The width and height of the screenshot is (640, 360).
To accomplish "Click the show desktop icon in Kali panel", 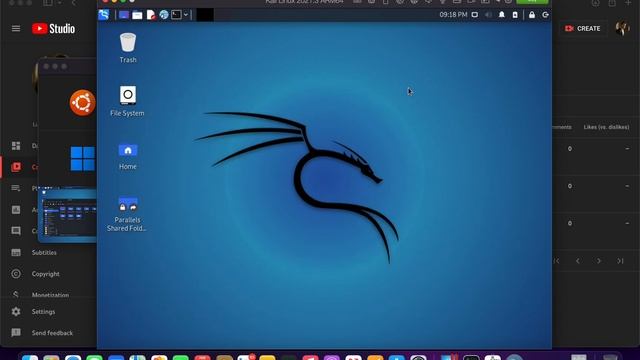I will [x=124, y=15].
